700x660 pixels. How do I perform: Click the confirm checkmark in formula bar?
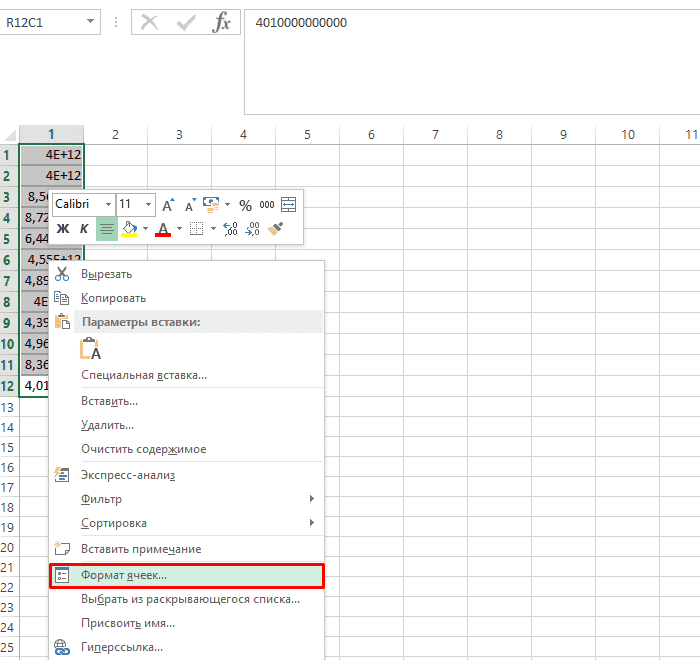[x=186, y=22]
